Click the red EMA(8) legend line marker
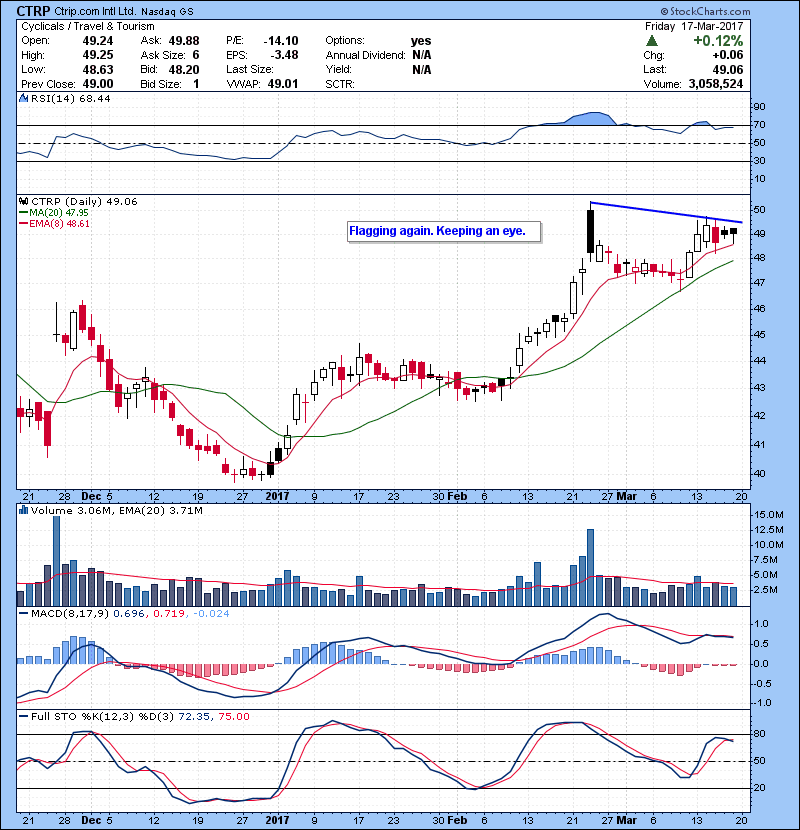 point(22,224)
